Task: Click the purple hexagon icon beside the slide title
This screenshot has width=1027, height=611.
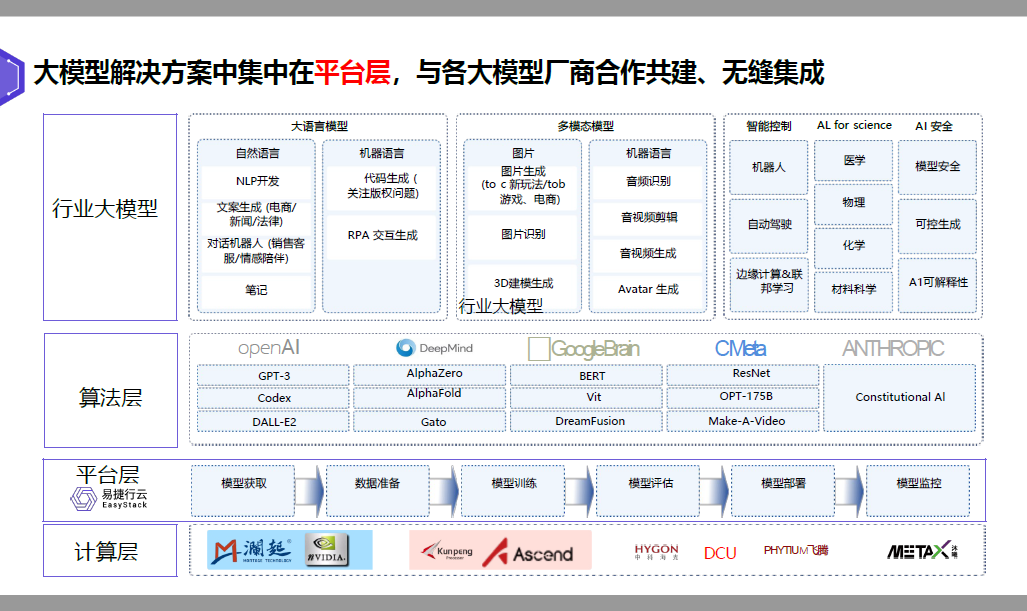Action: 11,77
